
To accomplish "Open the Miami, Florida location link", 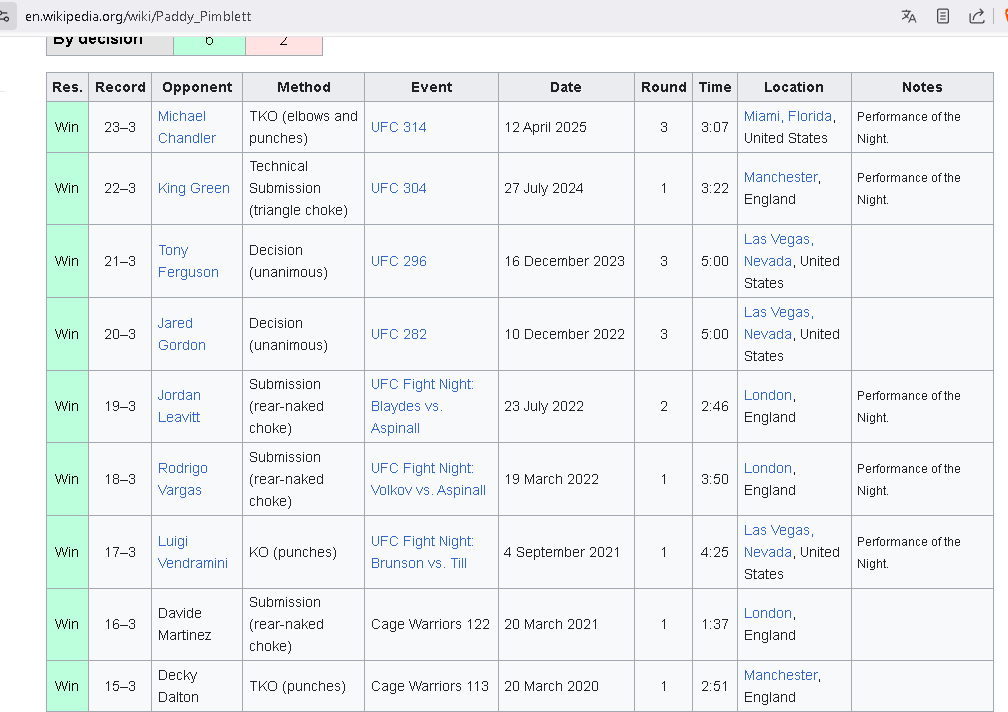I will 788,116.
